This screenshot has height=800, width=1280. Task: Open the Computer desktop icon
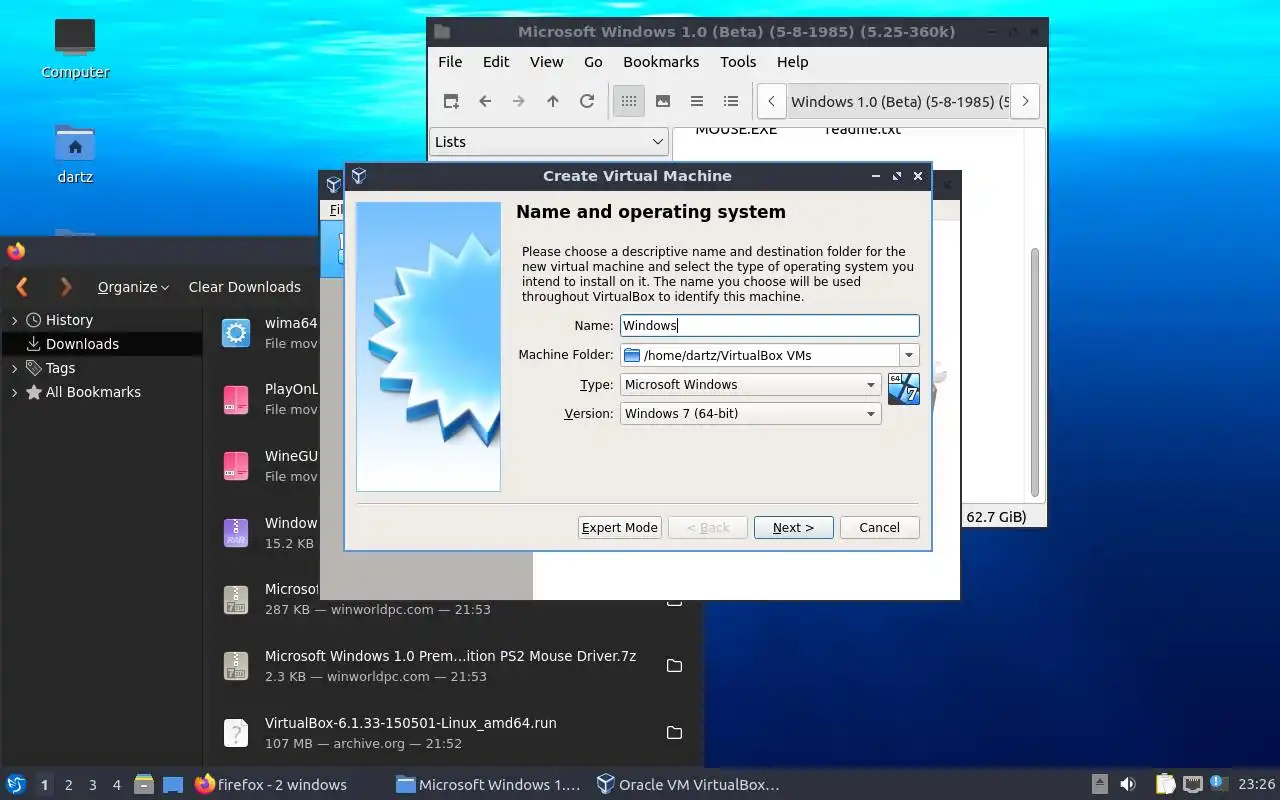tap(75, 47)
